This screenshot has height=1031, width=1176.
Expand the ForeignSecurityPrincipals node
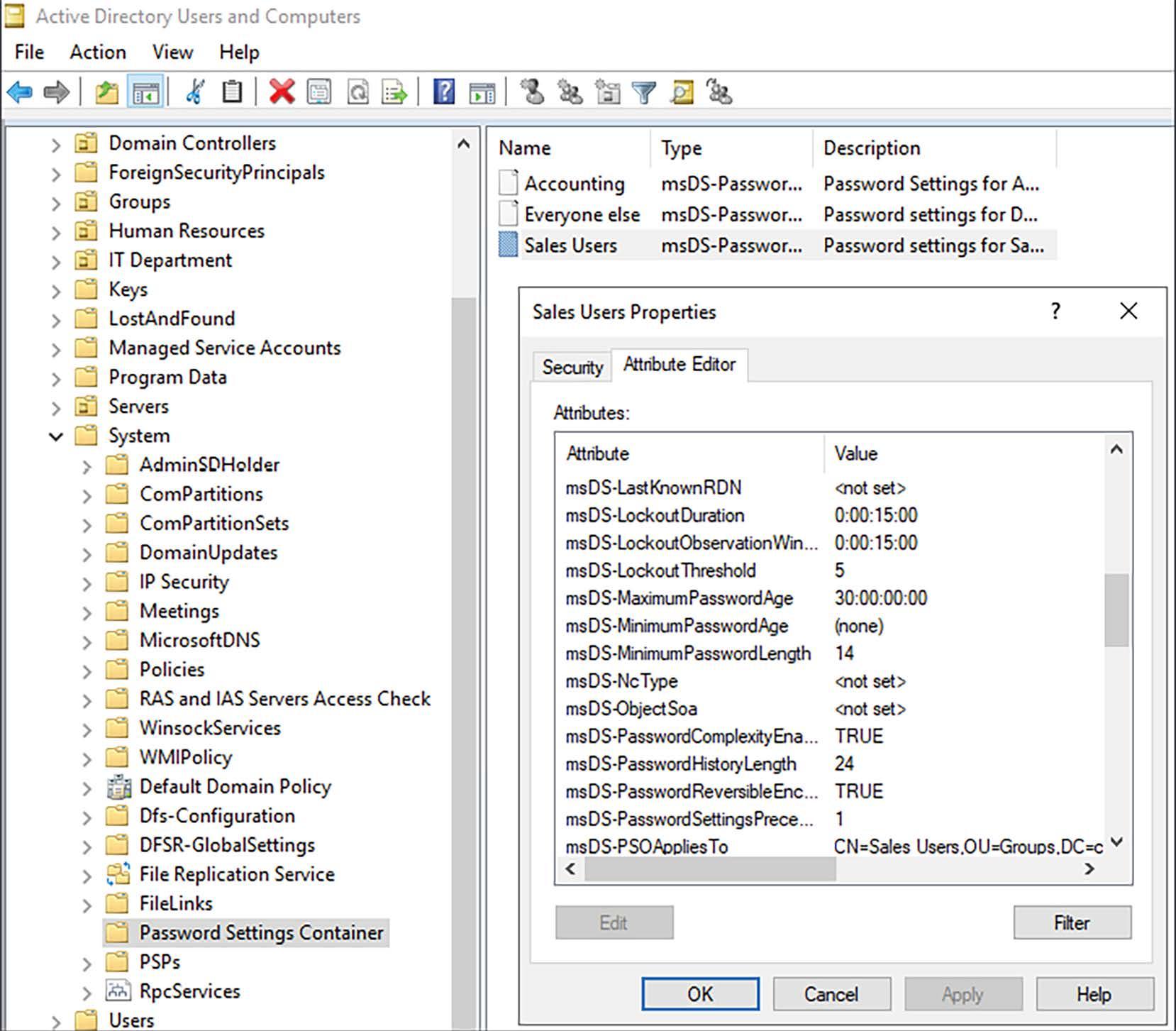pyautogui.click(x=55, y=174)
